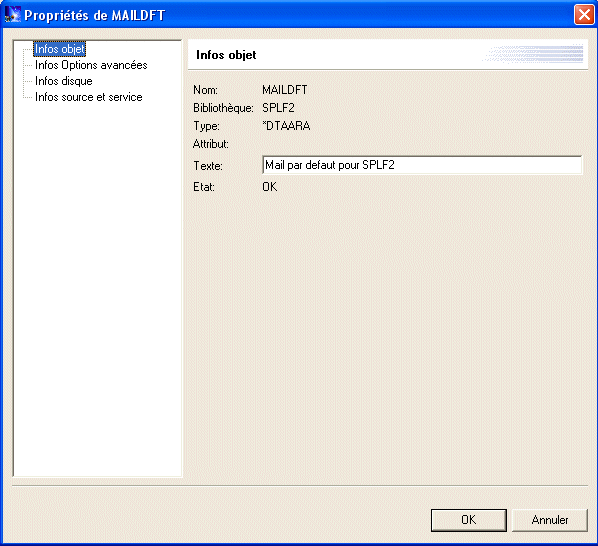Click the striped header decoration graphic

point(533,53)
